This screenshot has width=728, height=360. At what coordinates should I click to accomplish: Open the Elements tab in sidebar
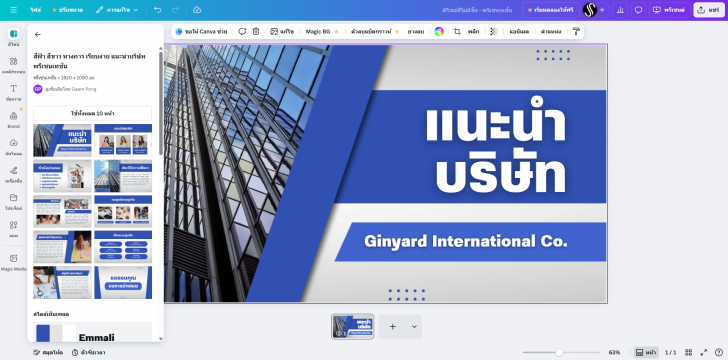click(x=13, y=65)
